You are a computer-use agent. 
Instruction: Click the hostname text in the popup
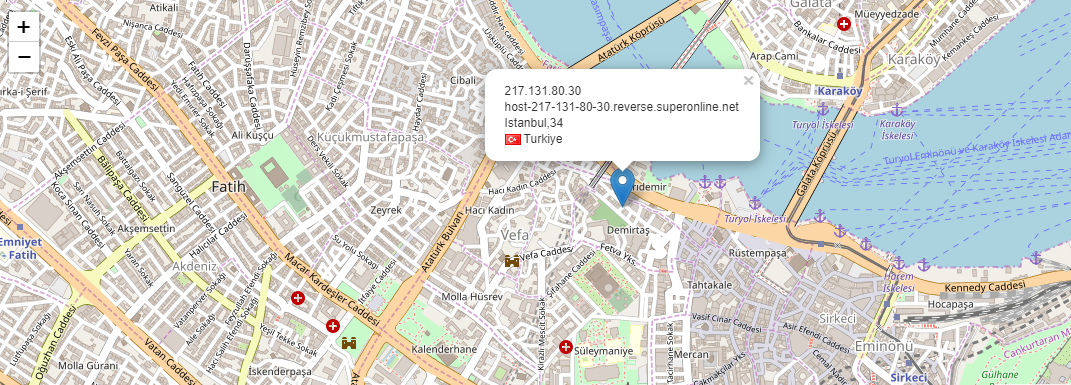coord(622,106)
